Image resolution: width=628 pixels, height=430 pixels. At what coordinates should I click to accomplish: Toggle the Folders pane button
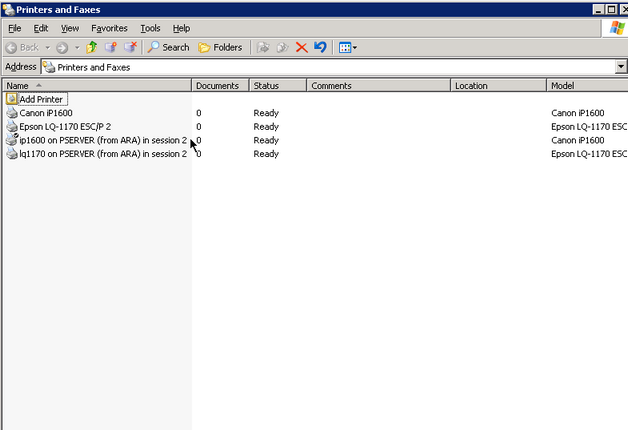tap(220, 47)
